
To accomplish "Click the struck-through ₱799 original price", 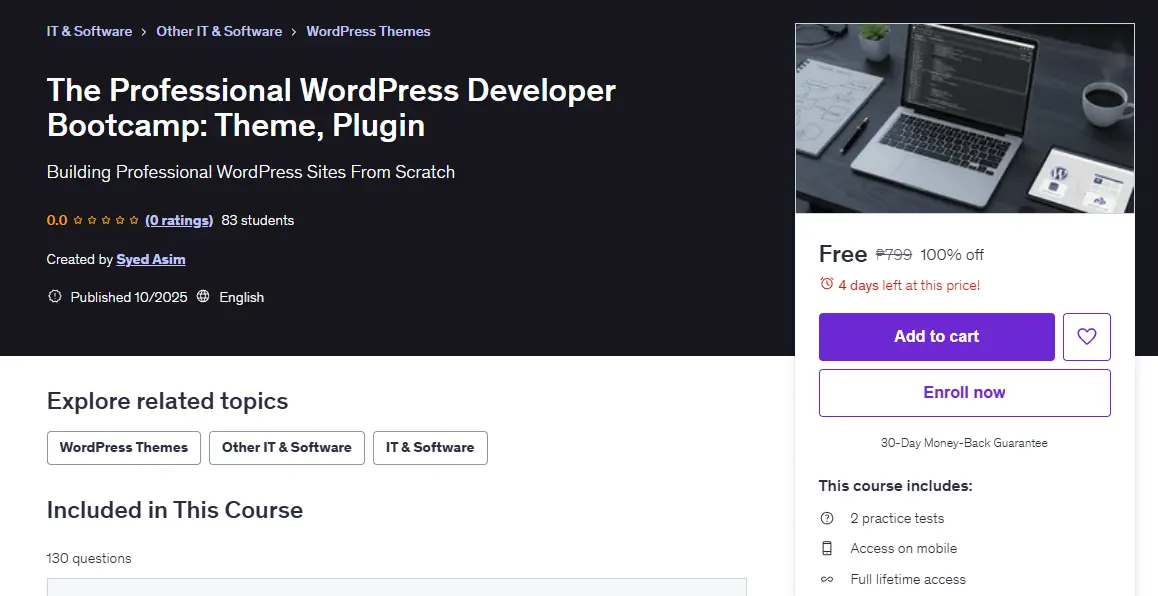I will pyautogui.click(x=894, y=255).
